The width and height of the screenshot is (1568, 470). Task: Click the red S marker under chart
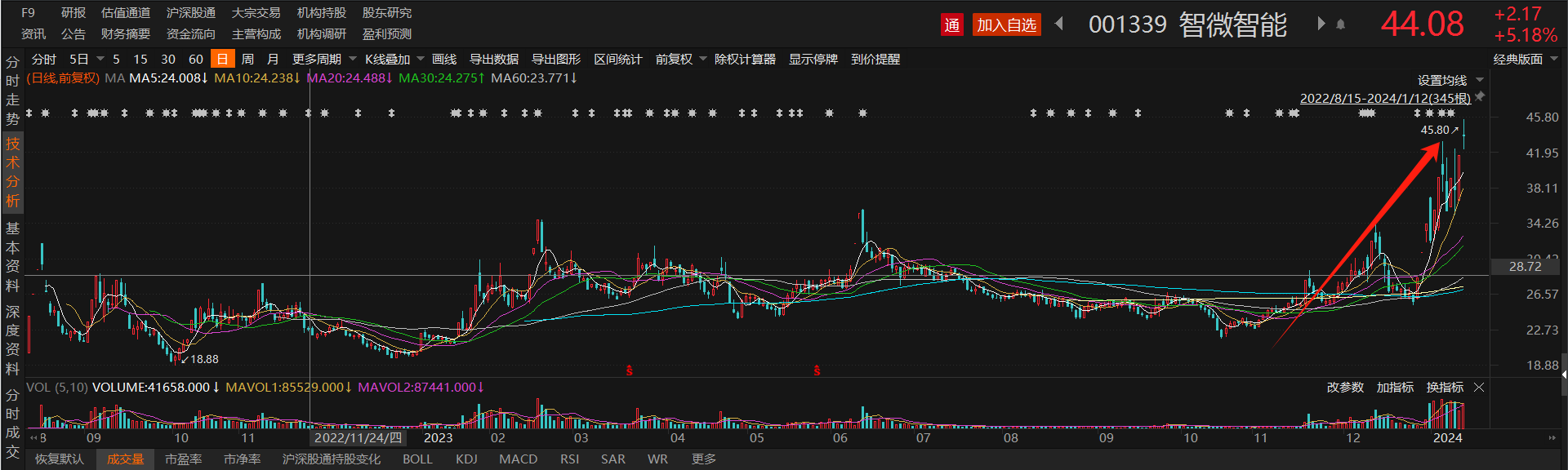pyautogui.click(x=629, y=370)
